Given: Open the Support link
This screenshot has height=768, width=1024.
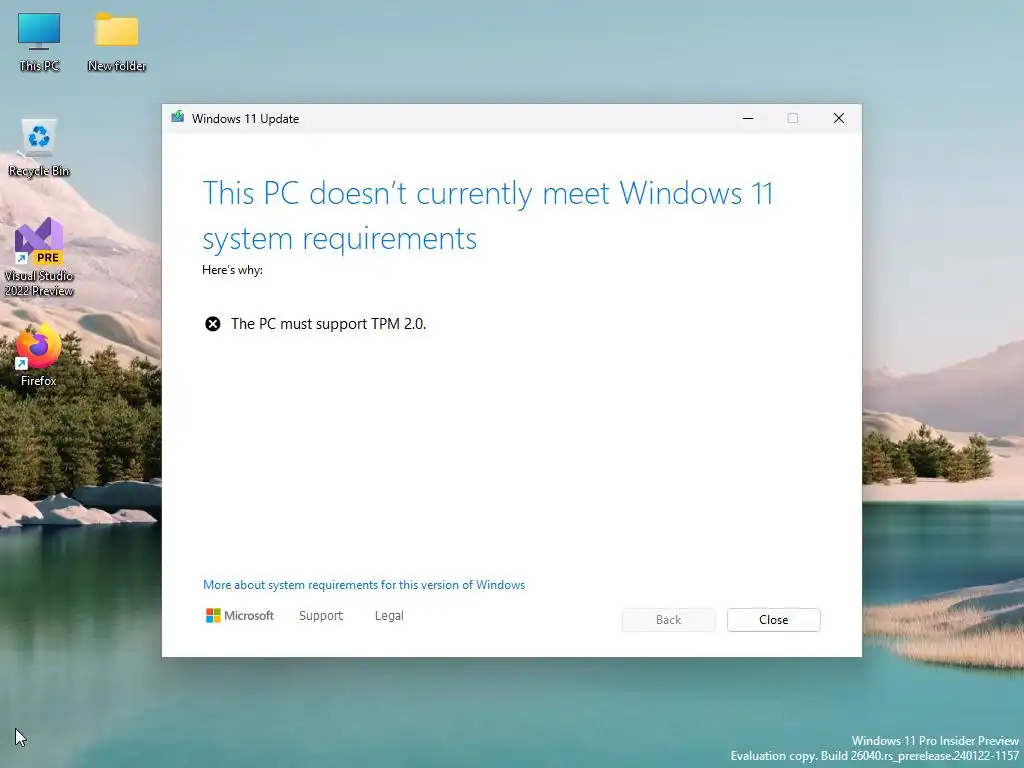Looking at the screenshot, I should [x=321, y=616].
